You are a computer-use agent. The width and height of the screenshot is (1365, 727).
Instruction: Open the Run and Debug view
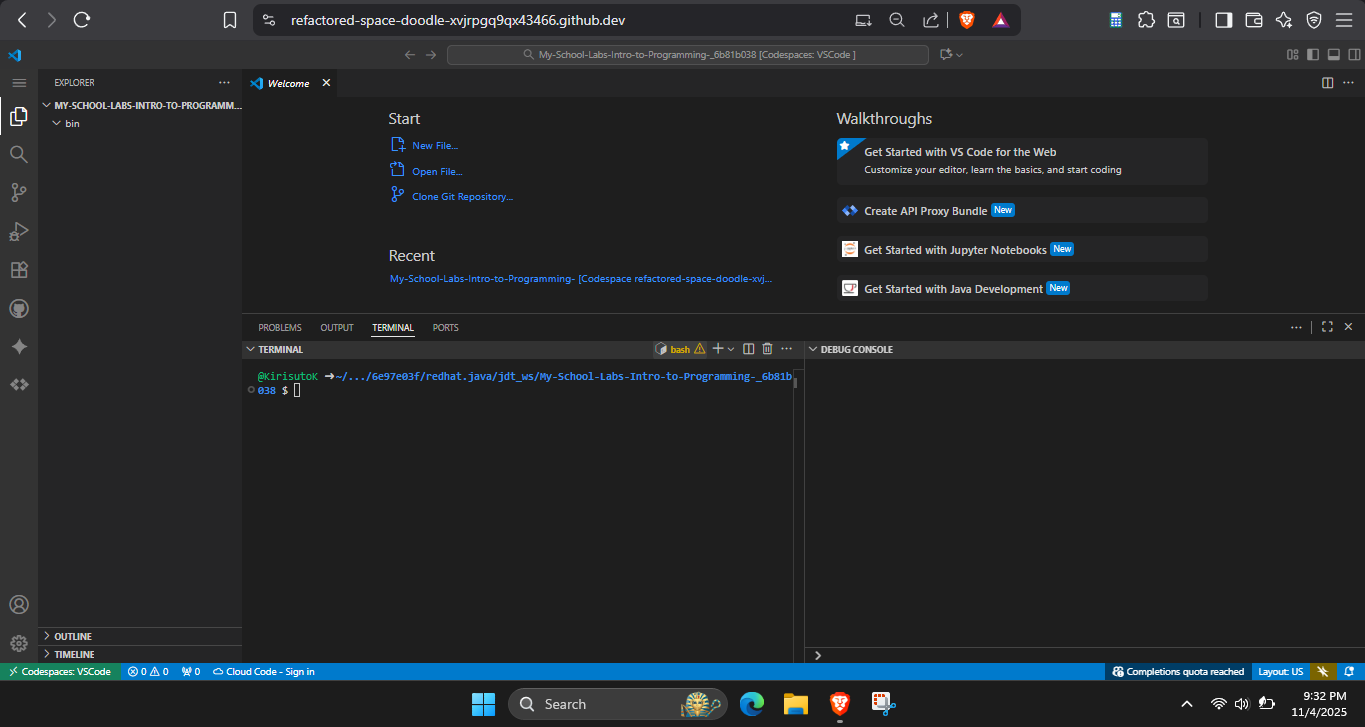click(x=18, y=231)
